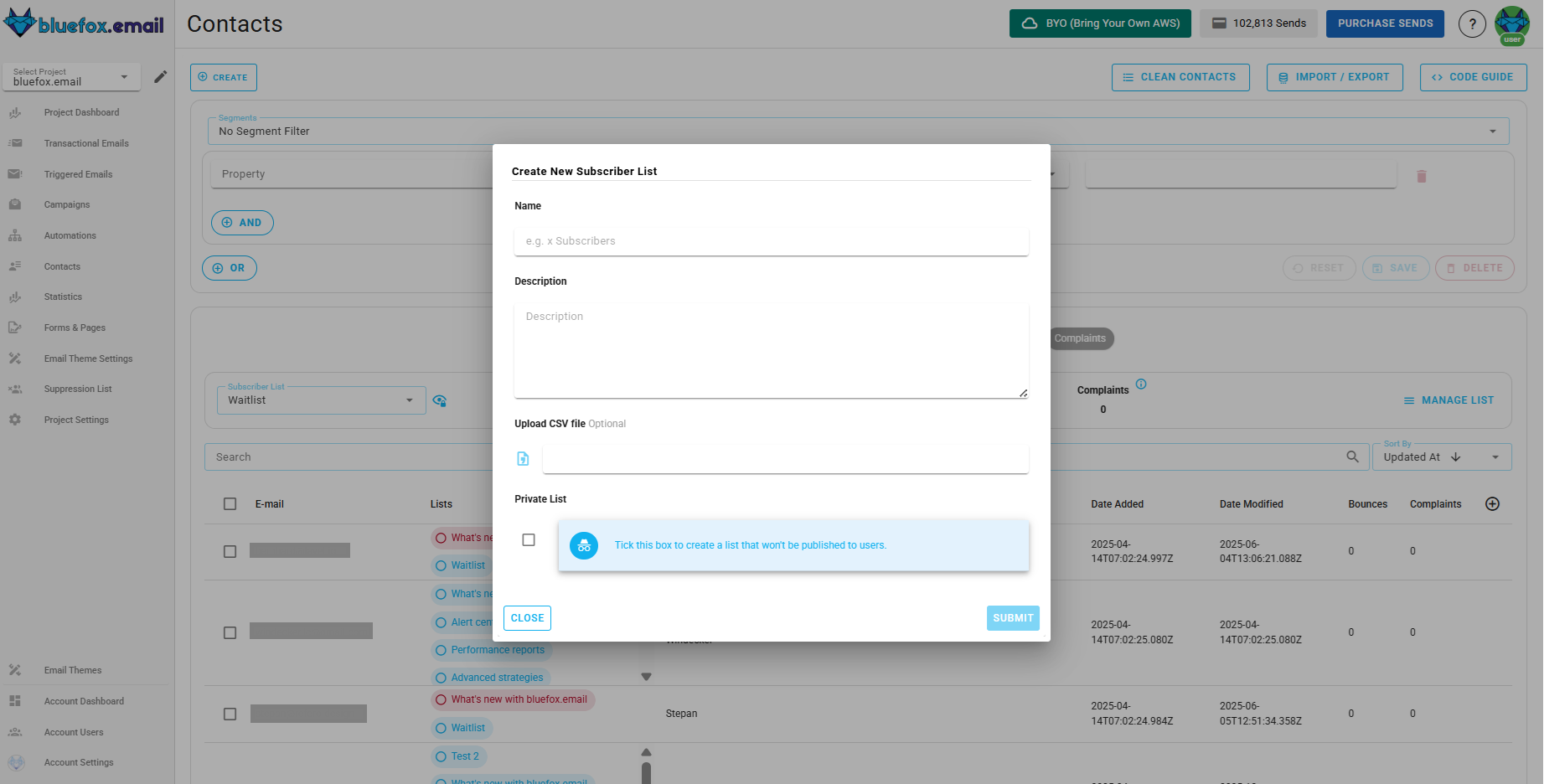The width and height of the screenshot is (1544, 784).
Task: Open the Suppression List page
Action: point(77,389)
